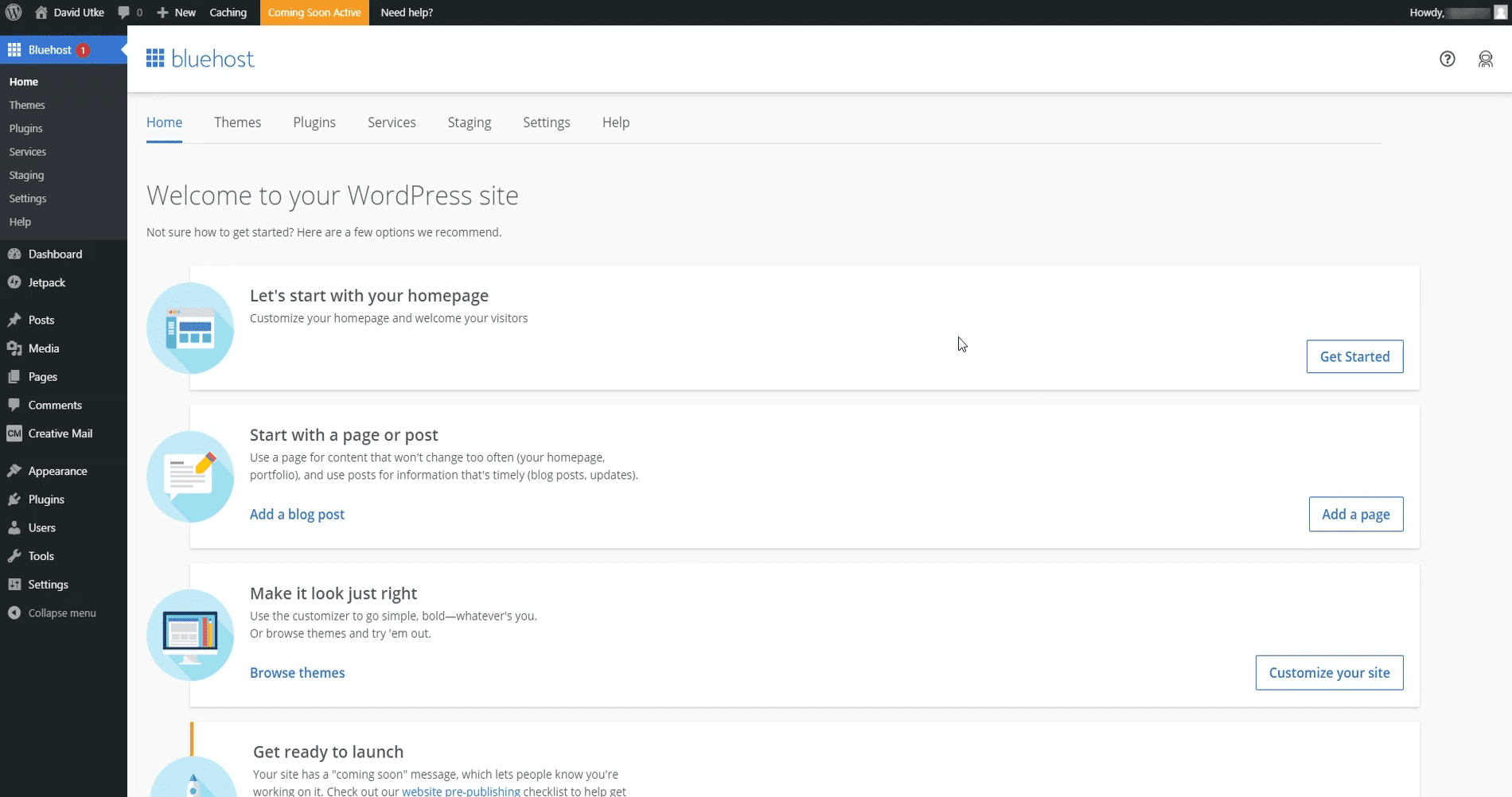Click the Bluehost grid icon in sidebar

tap(14, 50)
